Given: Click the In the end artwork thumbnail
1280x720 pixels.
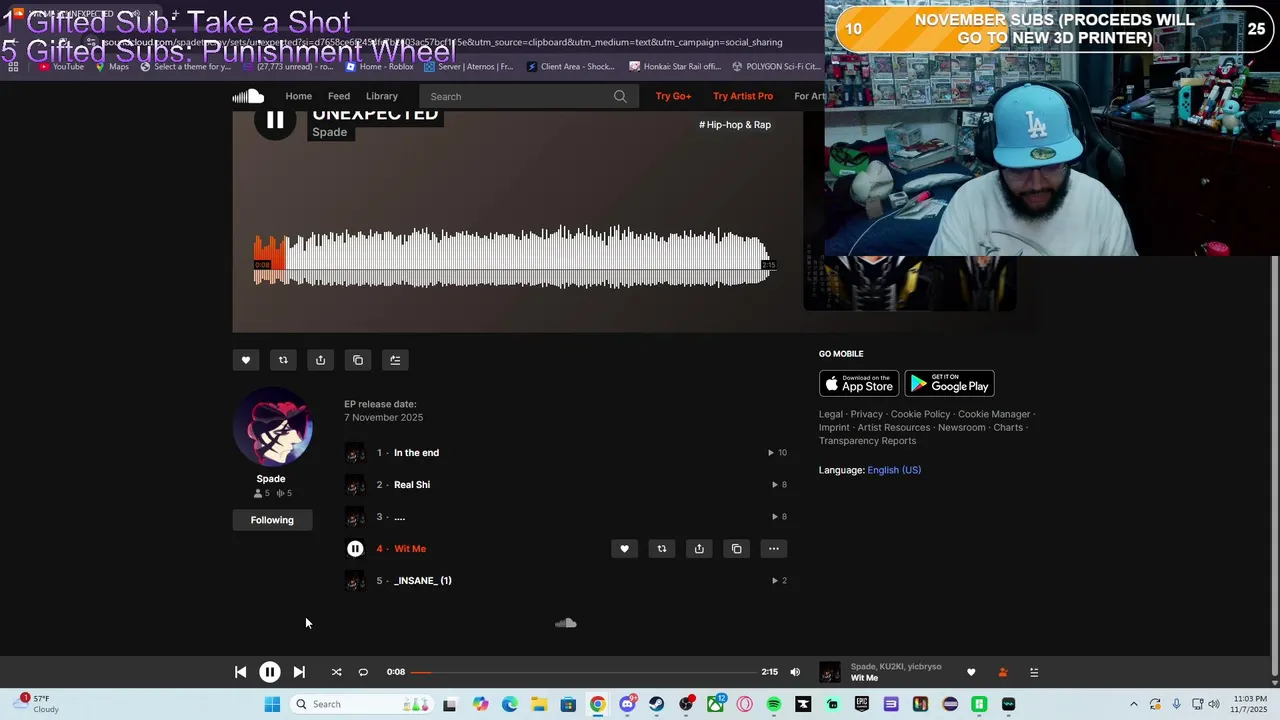Looking at the screenshot, I should 355,453.
